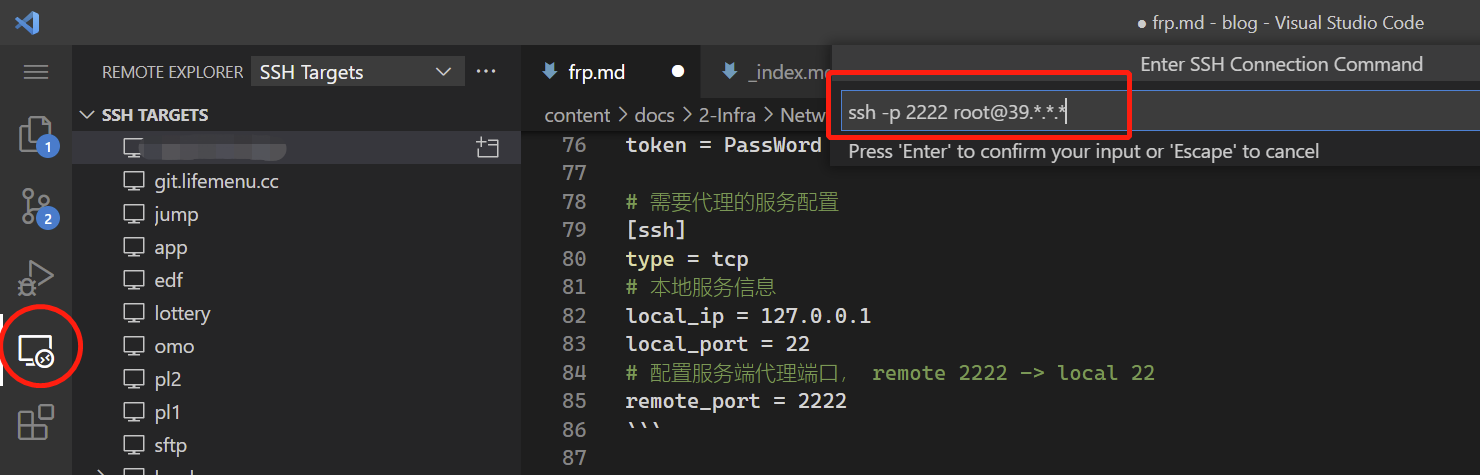
Task: Collapse the SSH TARGETS section
Action: [x=88, y=115]
